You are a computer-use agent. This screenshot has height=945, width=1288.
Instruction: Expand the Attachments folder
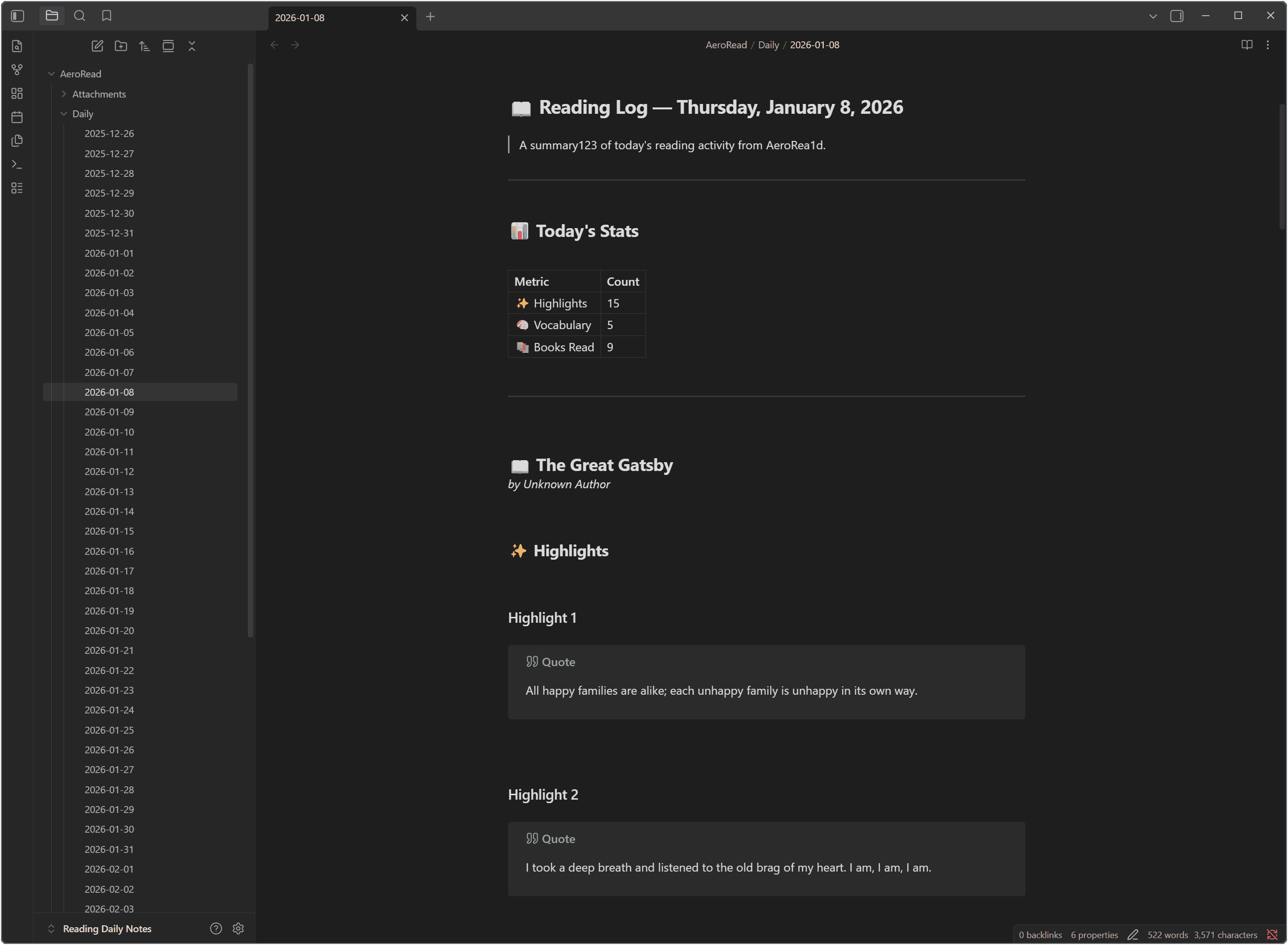[x=64, y=94]
